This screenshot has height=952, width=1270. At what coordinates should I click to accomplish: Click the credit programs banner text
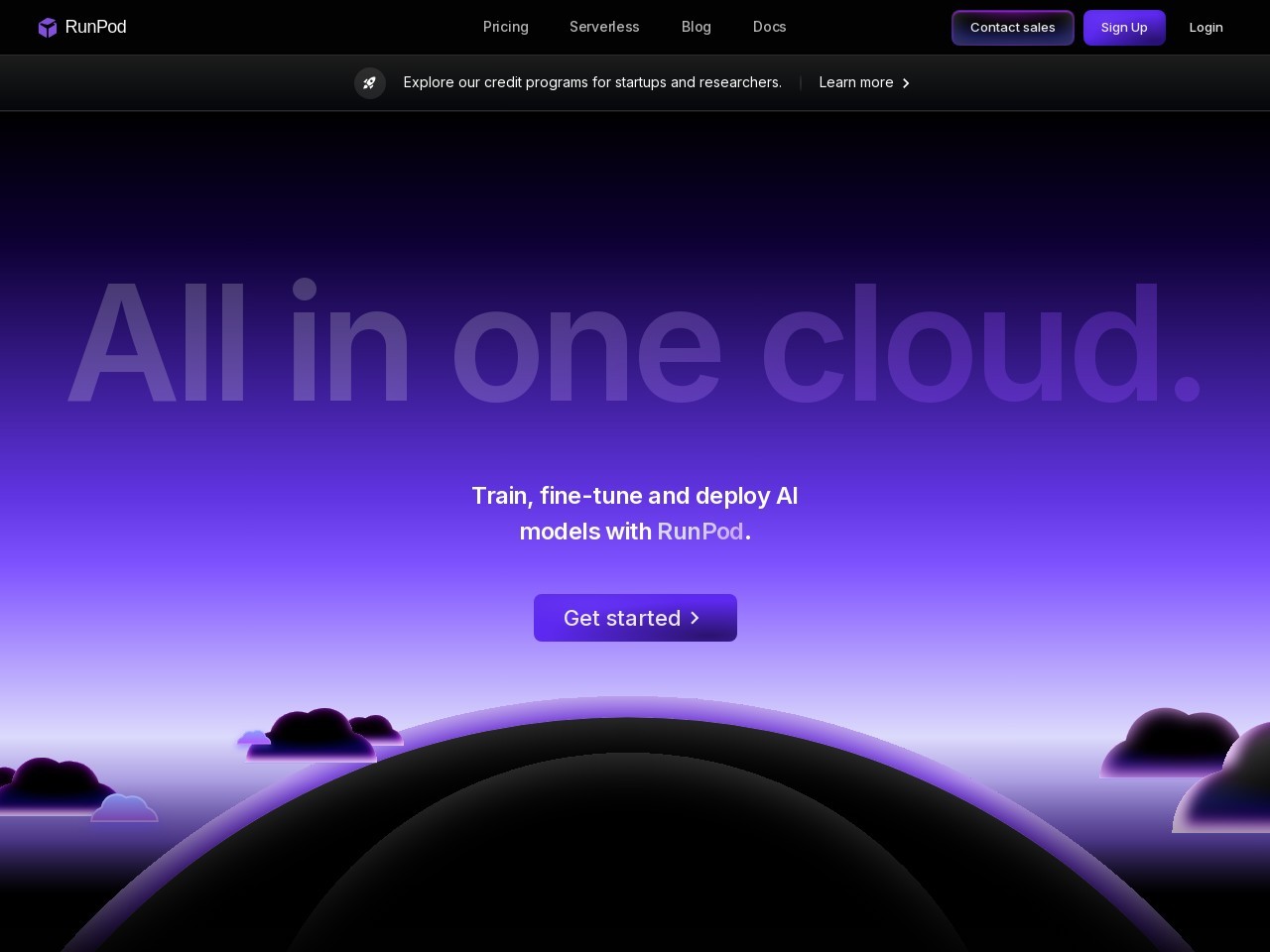592,82
